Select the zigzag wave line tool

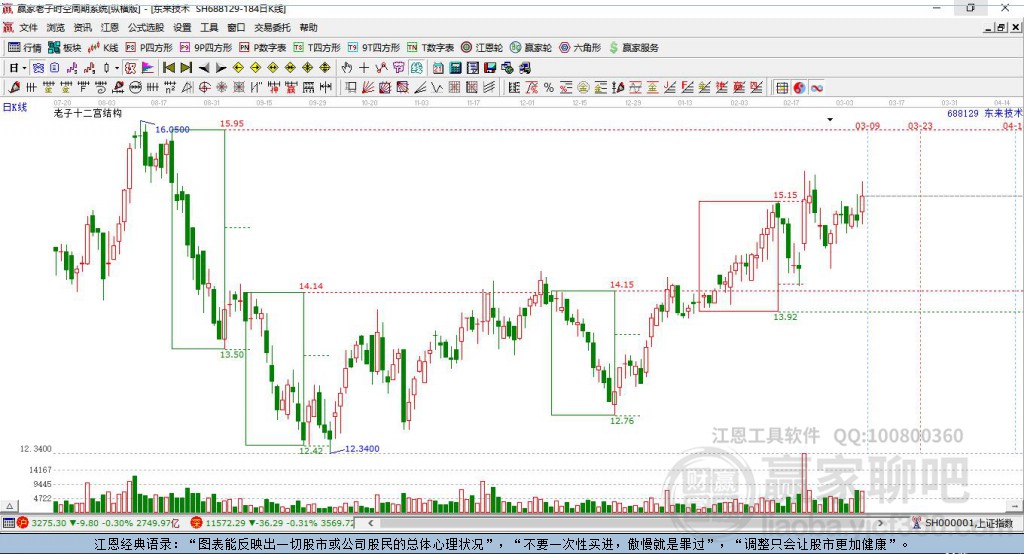coord(436,88)
